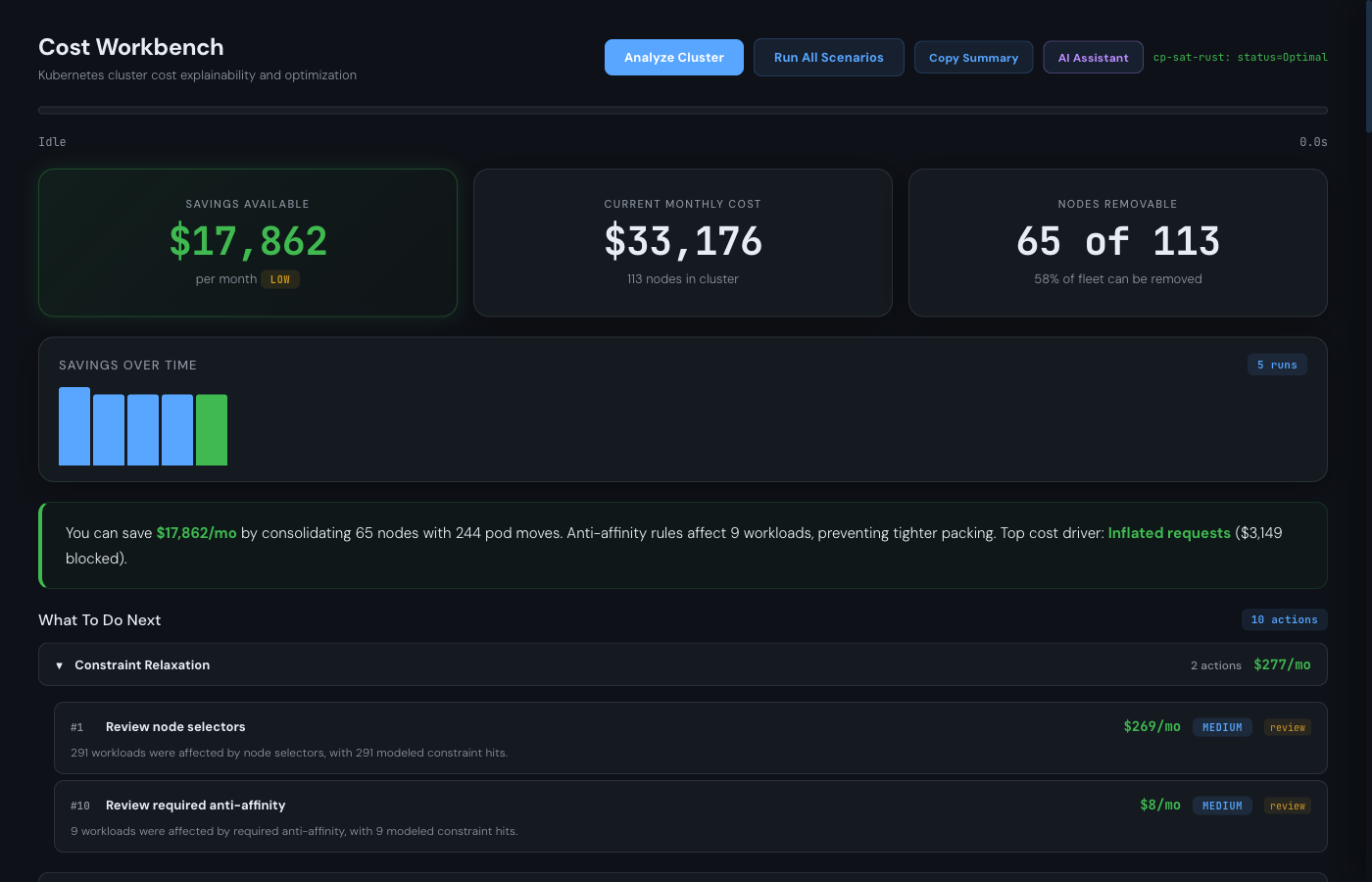Screen dimensions: 1372x882
Task: Click the Savings Available card
Action: 248,243
